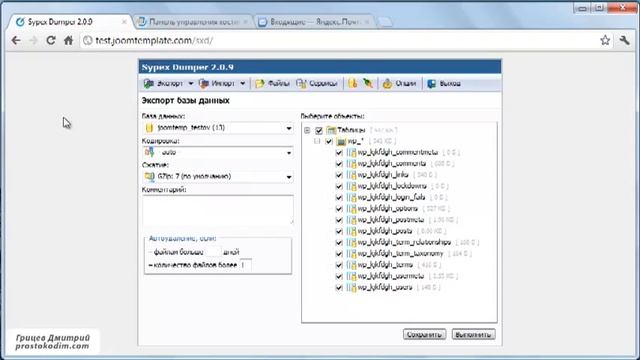Collapse the Таблицы tree node
The height and width of the screenshot is (360, 640).
[x=307, y=131]
